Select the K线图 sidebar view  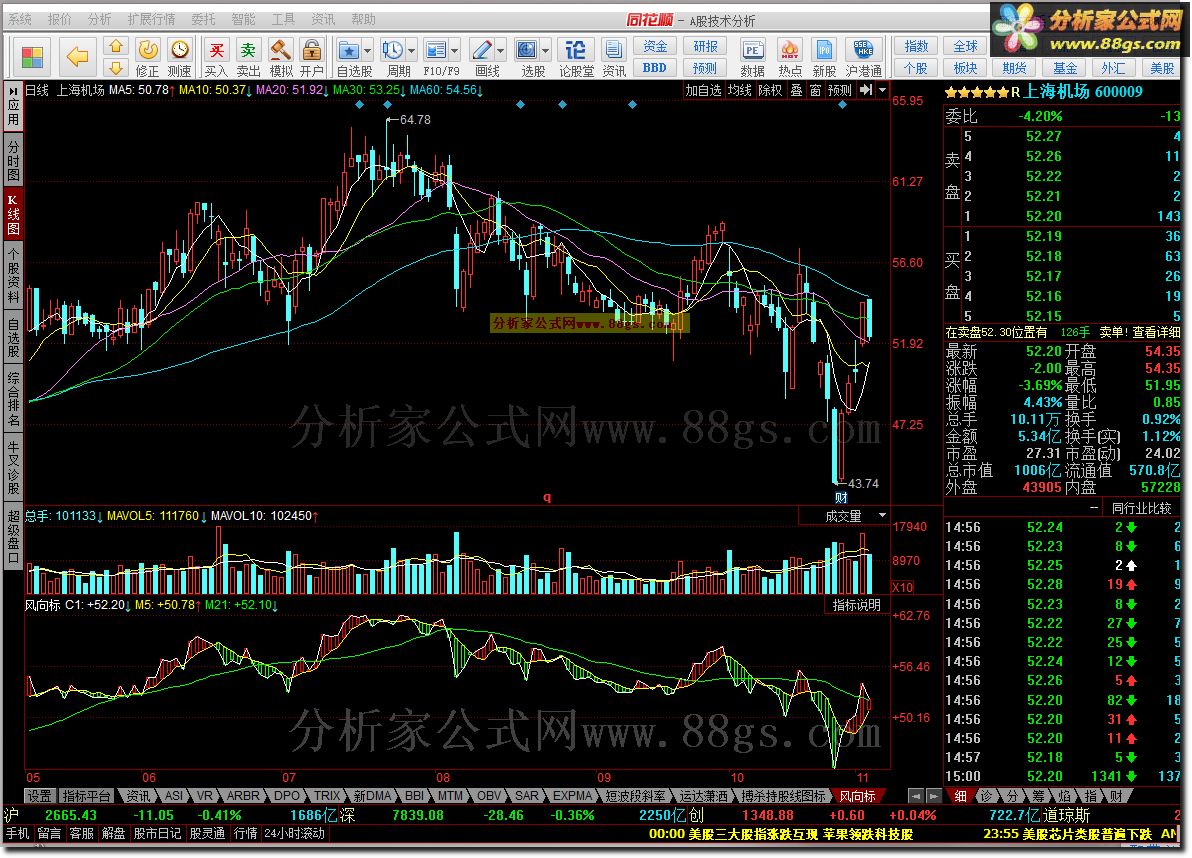click(x=13, y=214)
